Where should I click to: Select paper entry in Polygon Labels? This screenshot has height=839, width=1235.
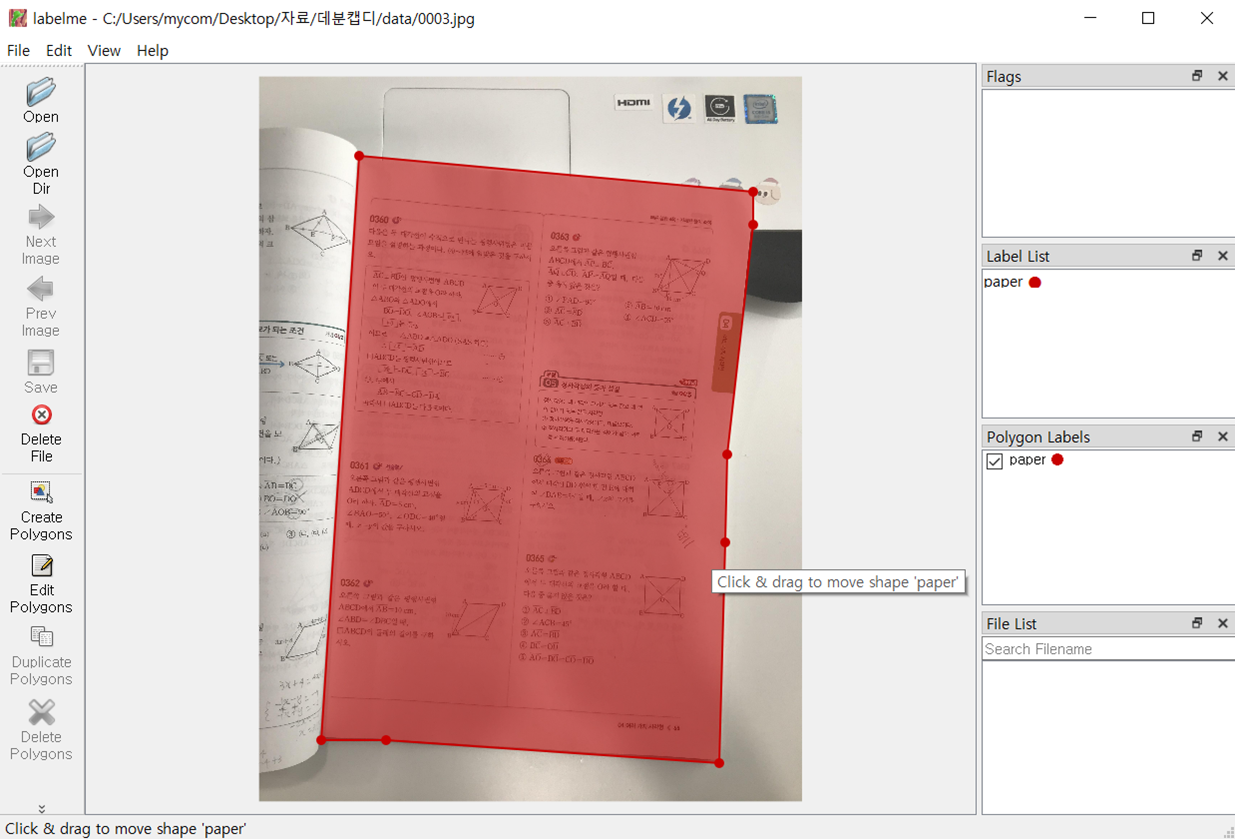pyautogui.click(x=1027, y=460)
